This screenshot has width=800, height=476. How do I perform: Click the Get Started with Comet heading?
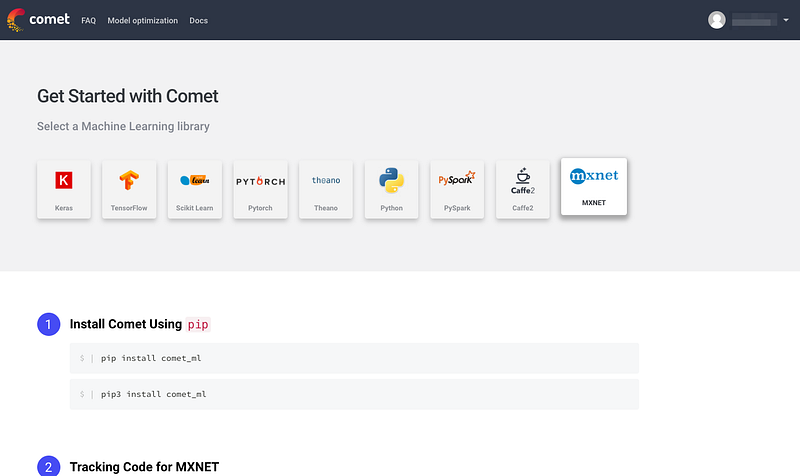pyautogui.click(x=128, y=96)
